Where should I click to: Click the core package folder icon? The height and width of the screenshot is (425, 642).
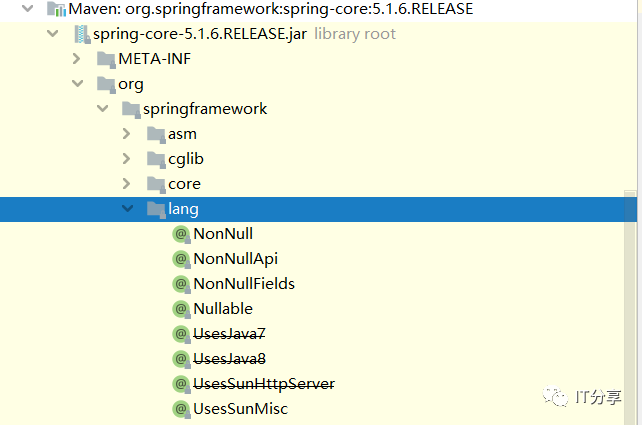click(x=156, y=184)
